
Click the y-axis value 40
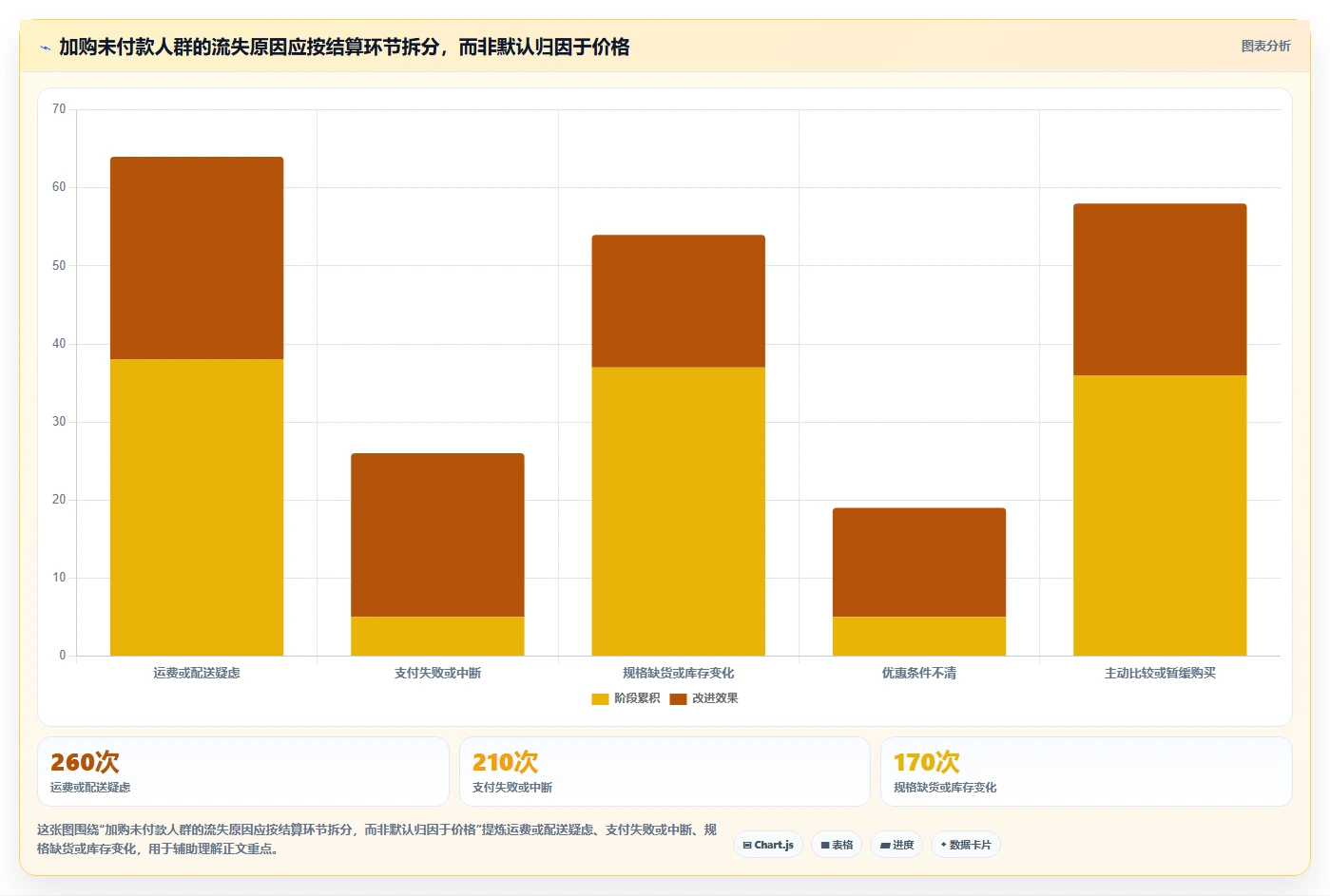[x=59, y=343]
